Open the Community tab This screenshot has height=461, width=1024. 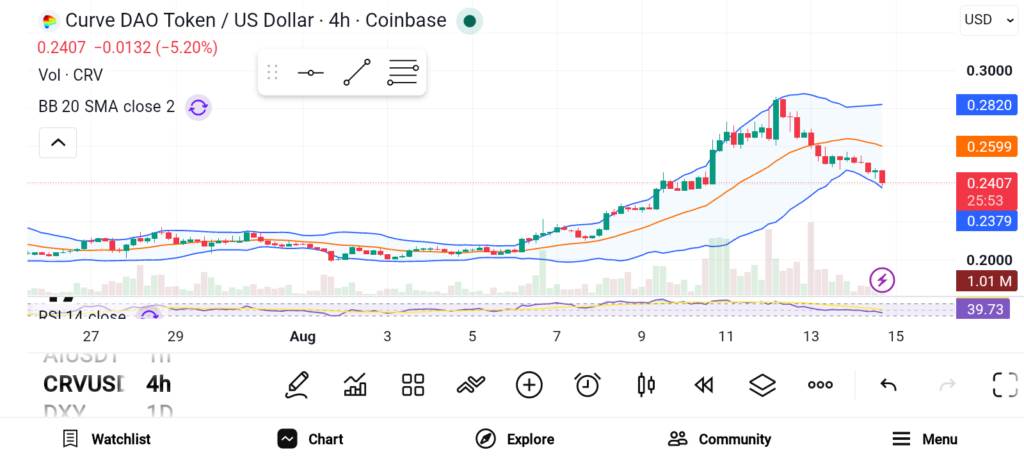point(720,439)
